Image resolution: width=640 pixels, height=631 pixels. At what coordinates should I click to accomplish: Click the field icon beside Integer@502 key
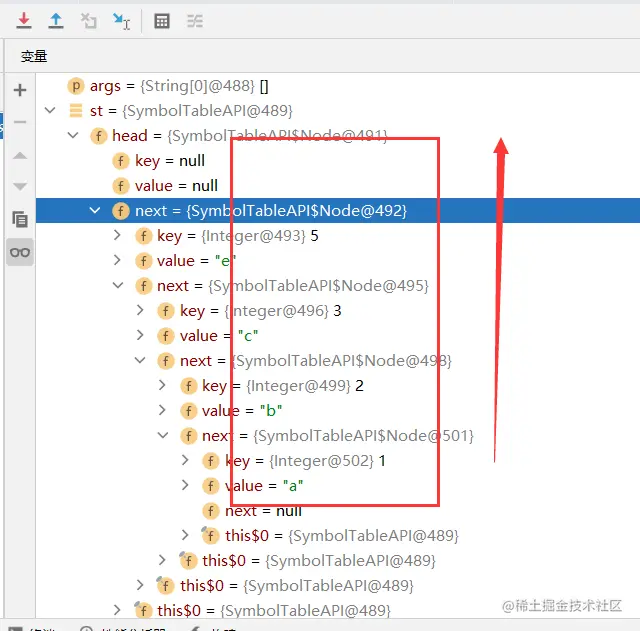click(x=211, y=461)
